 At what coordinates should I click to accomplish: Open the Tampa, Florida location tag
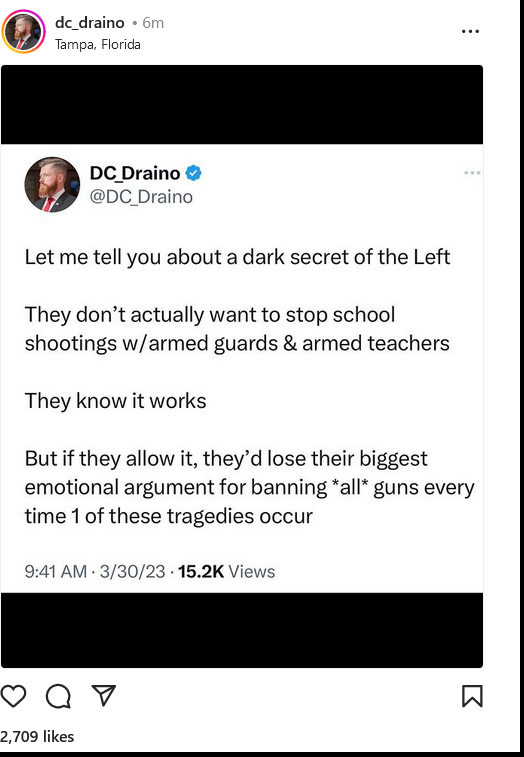(x=98, y=44)
